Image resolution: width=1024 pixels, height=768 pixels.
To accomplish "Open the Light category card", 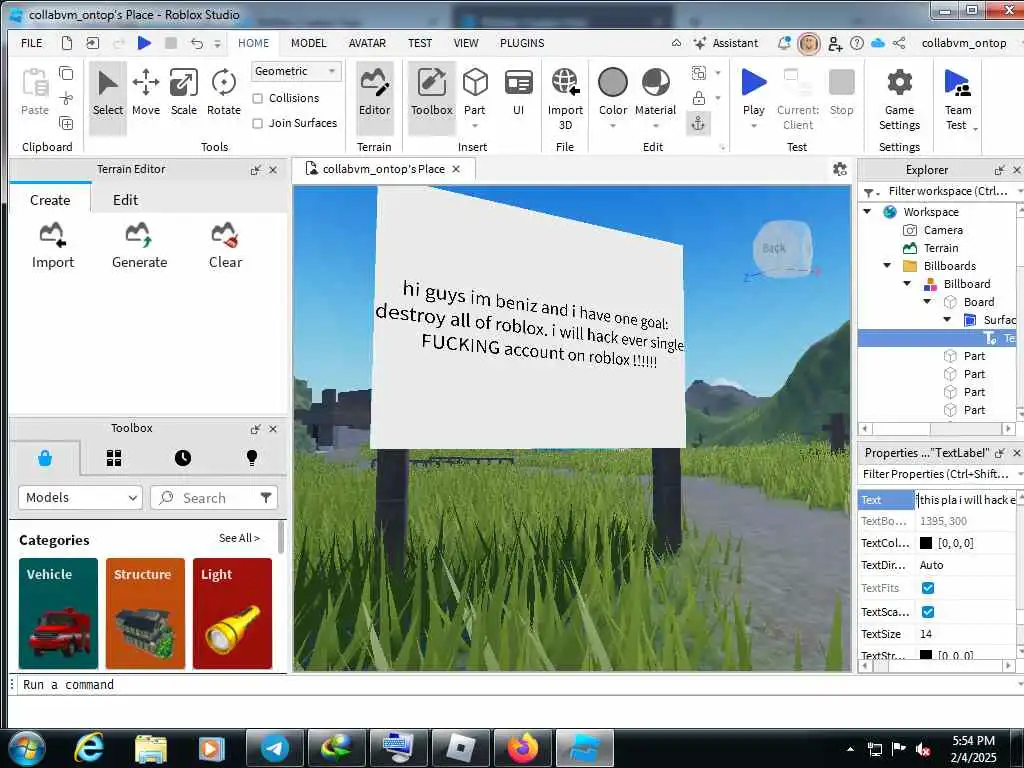I will (x=232, y=613).
